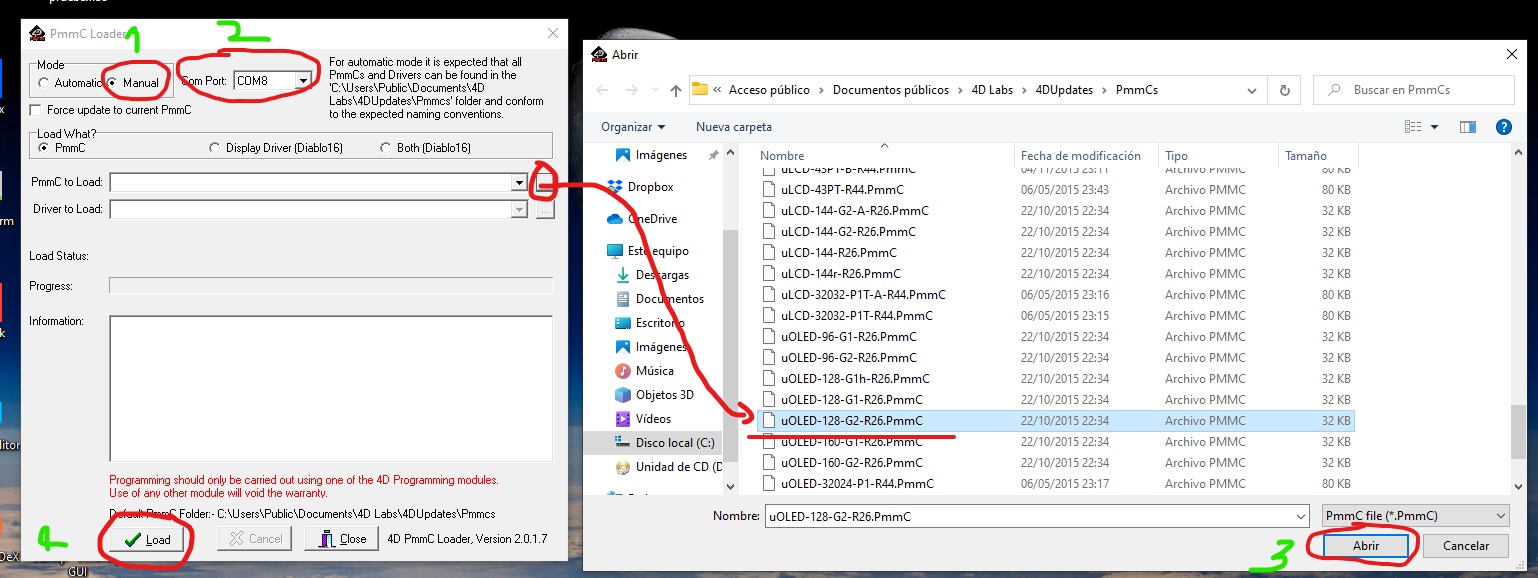This screenshot has width=1538, height=578.
Task: Open pinned Imágenes in quick access
Action: [661, 155]
